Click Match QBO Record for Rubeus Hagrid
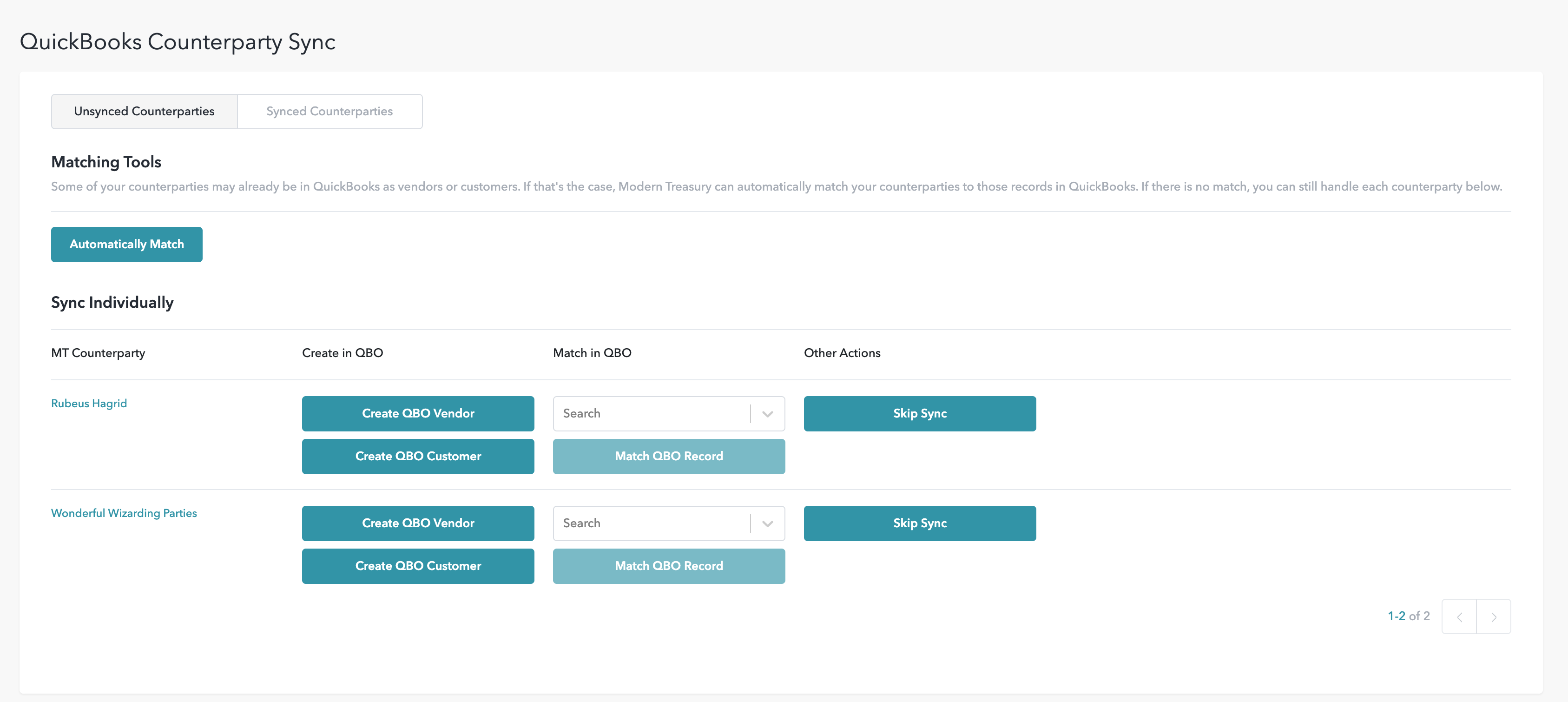Viewport: 1568px width, 702px height. tap(668, 457)
